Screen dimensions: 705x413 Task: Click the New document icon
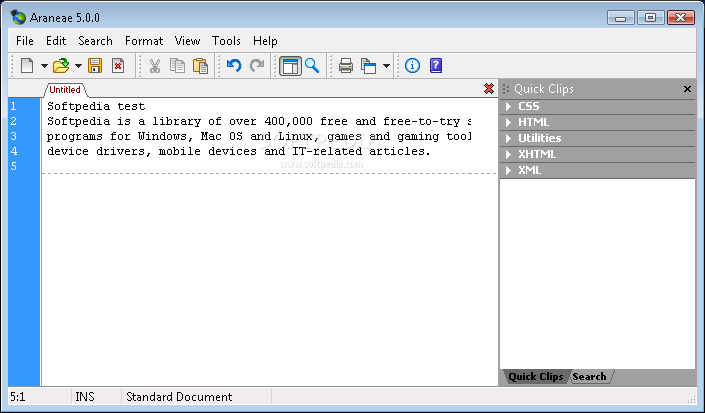pyautogui.click(x=27, y=66)
